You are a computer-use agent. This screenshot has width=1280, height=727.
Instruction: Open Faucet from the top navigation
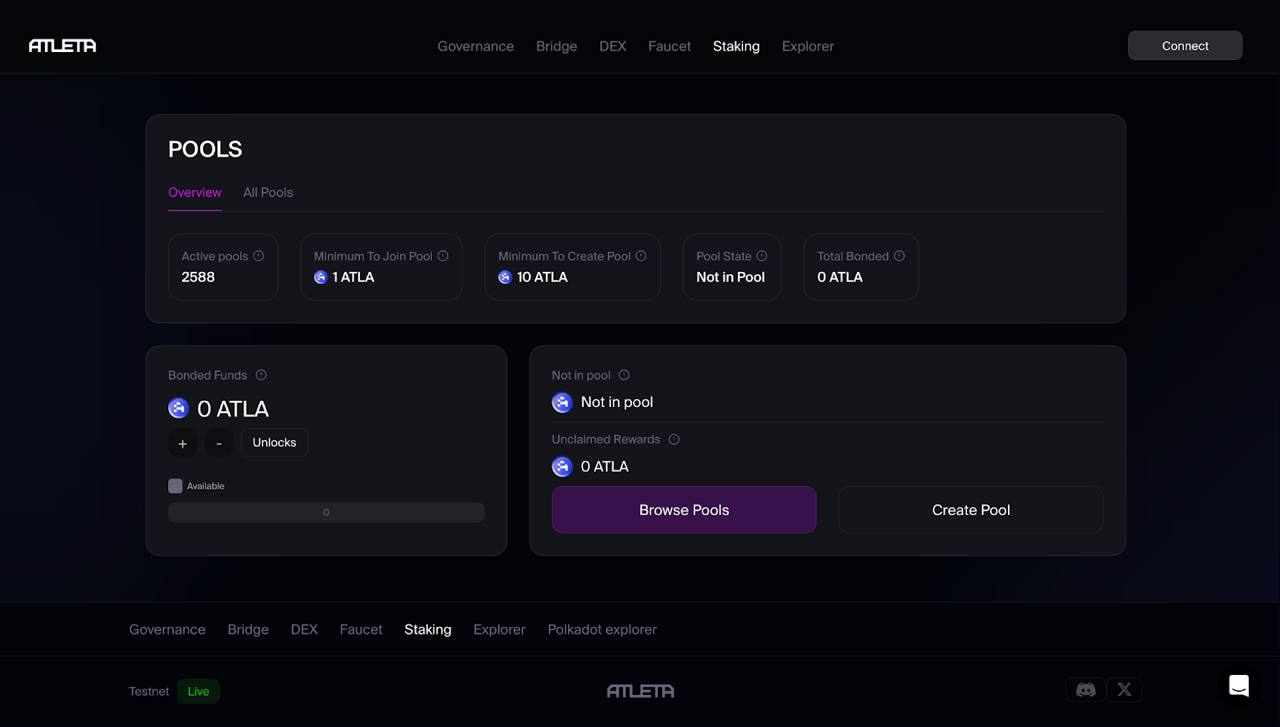(669, 46)
